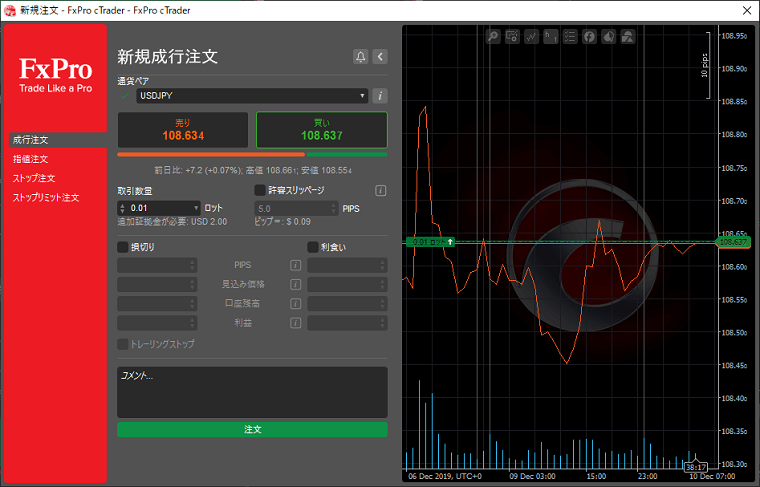Open symbol info icon beside USDJPY
The height and width of the screenshot is (487, 760).
(380, 96)
